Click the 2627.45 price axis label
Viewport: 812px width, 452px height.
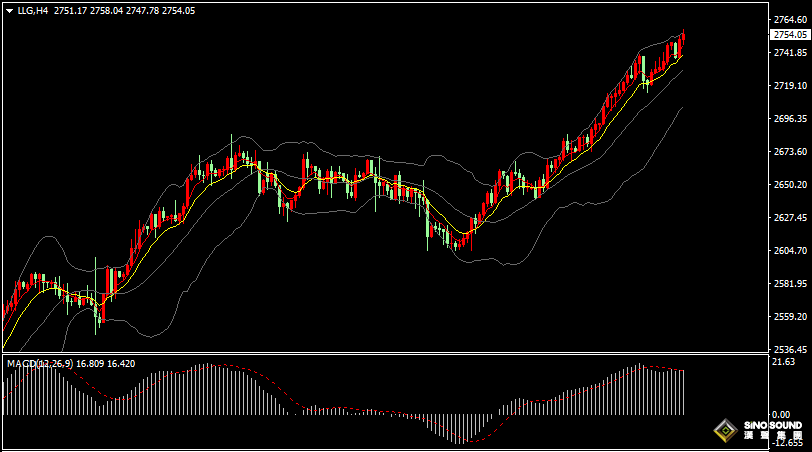coord(790,218)
